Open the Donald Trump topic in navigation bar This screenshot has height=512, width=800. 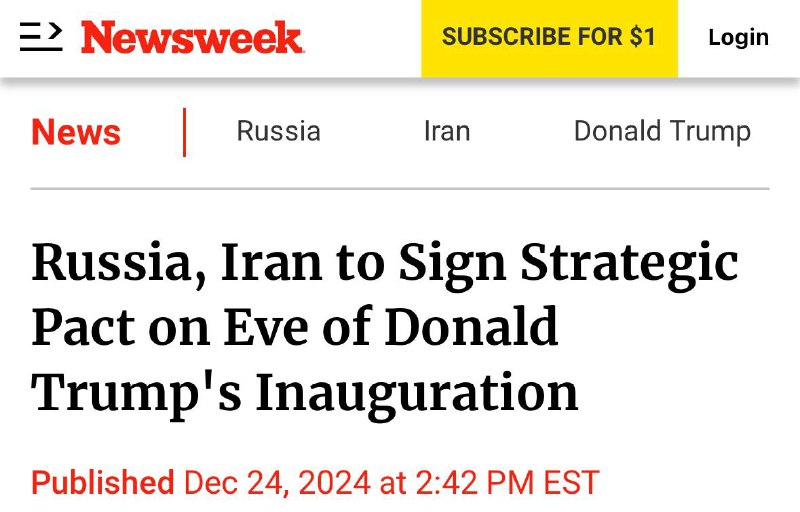661,131
